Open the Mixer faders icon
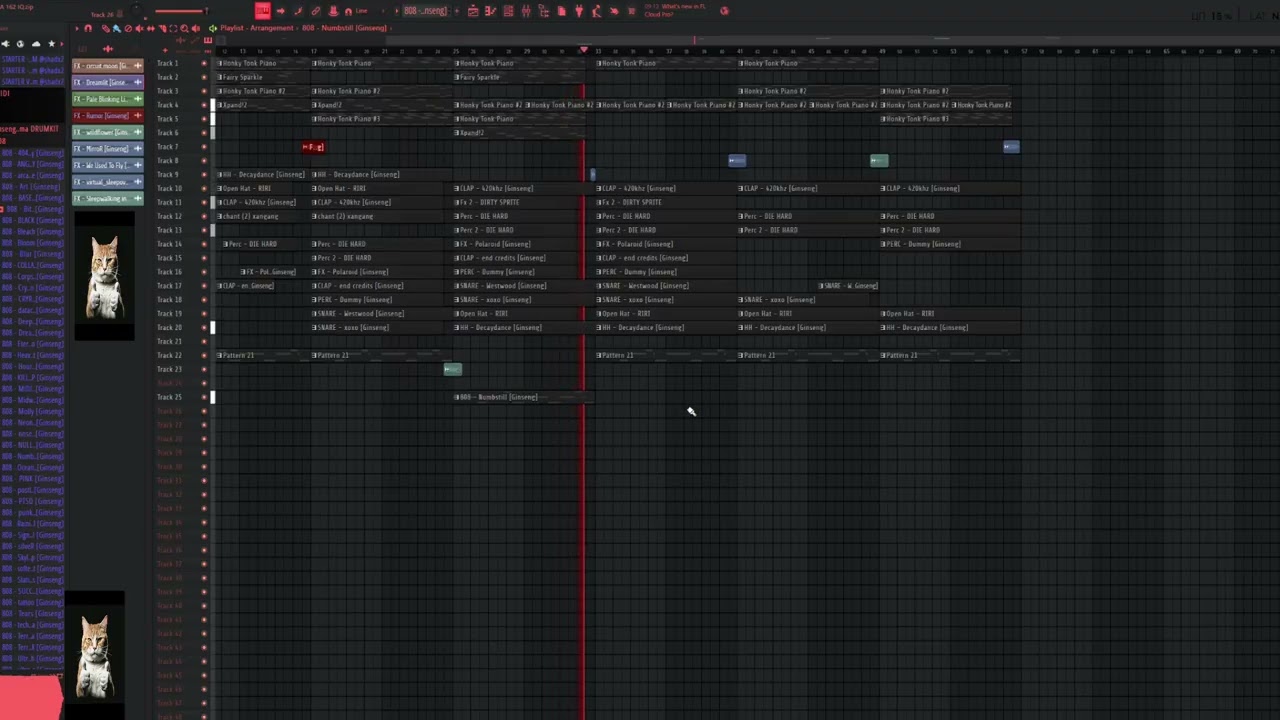The width and height of the screenshot is (1280, 720). pos(526,11)
